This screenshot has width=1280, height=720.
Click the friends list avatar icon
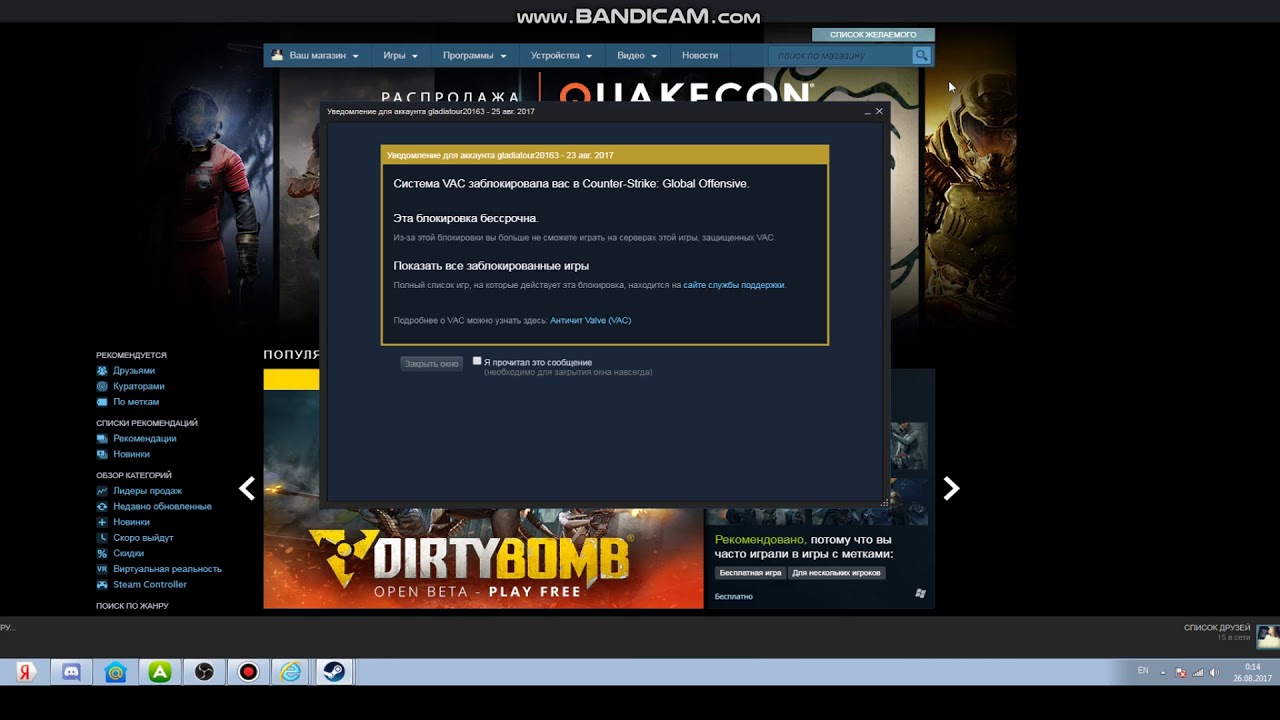(1268, 636)
